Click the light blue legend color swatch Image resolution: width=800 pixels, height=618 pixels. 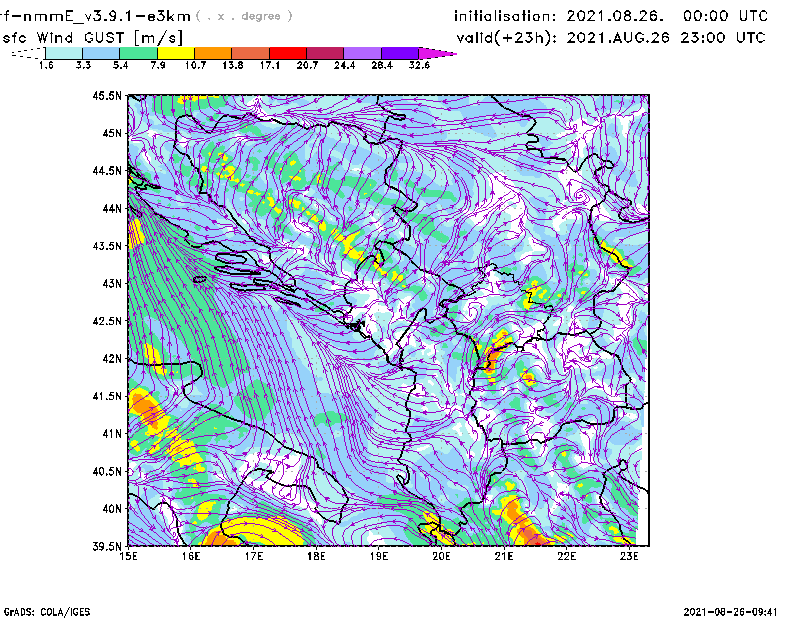(101, 53)
